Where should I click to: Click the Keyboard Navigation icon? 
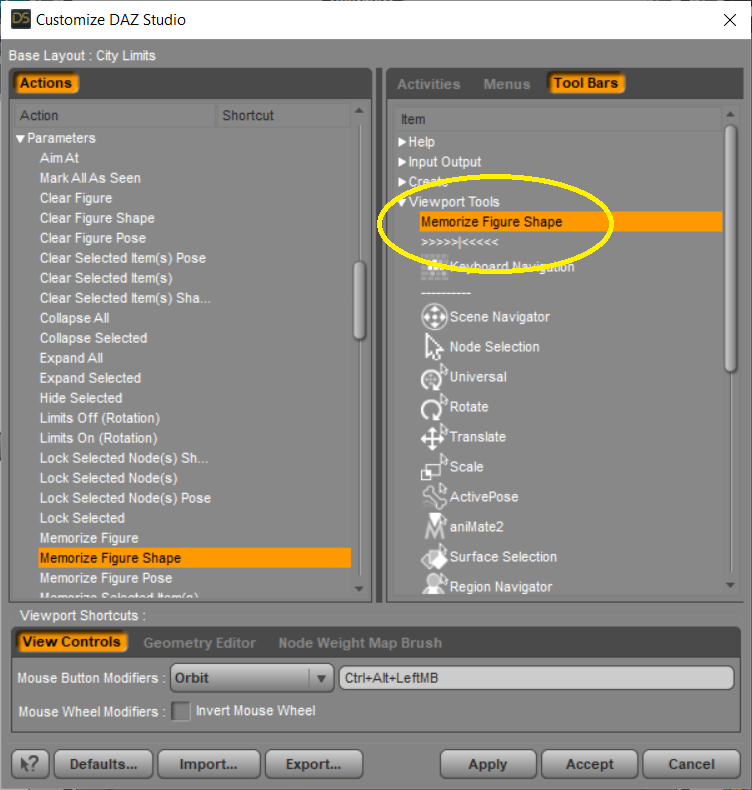click(x=434, y=267)
